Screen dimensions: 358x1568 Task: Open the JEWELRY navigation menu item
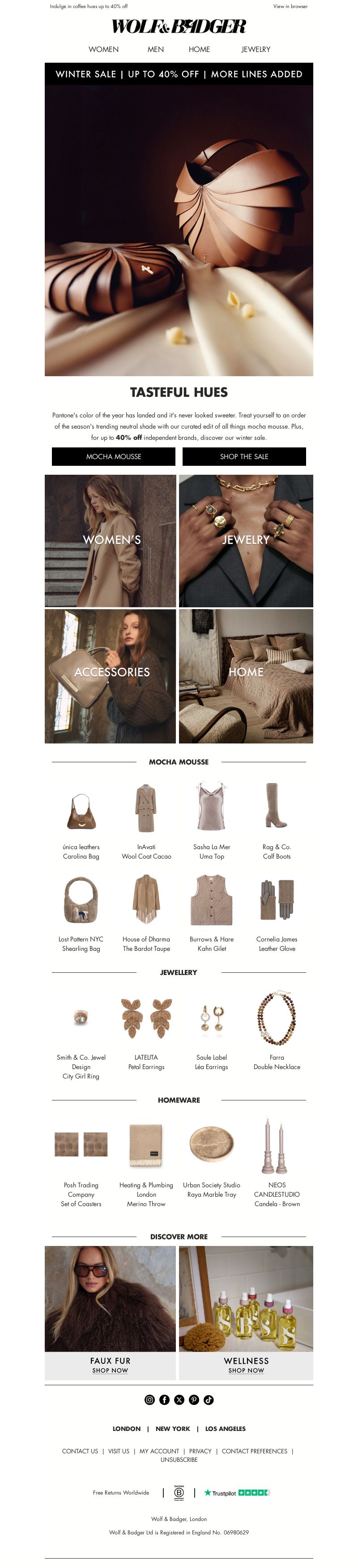coord(256,49)
